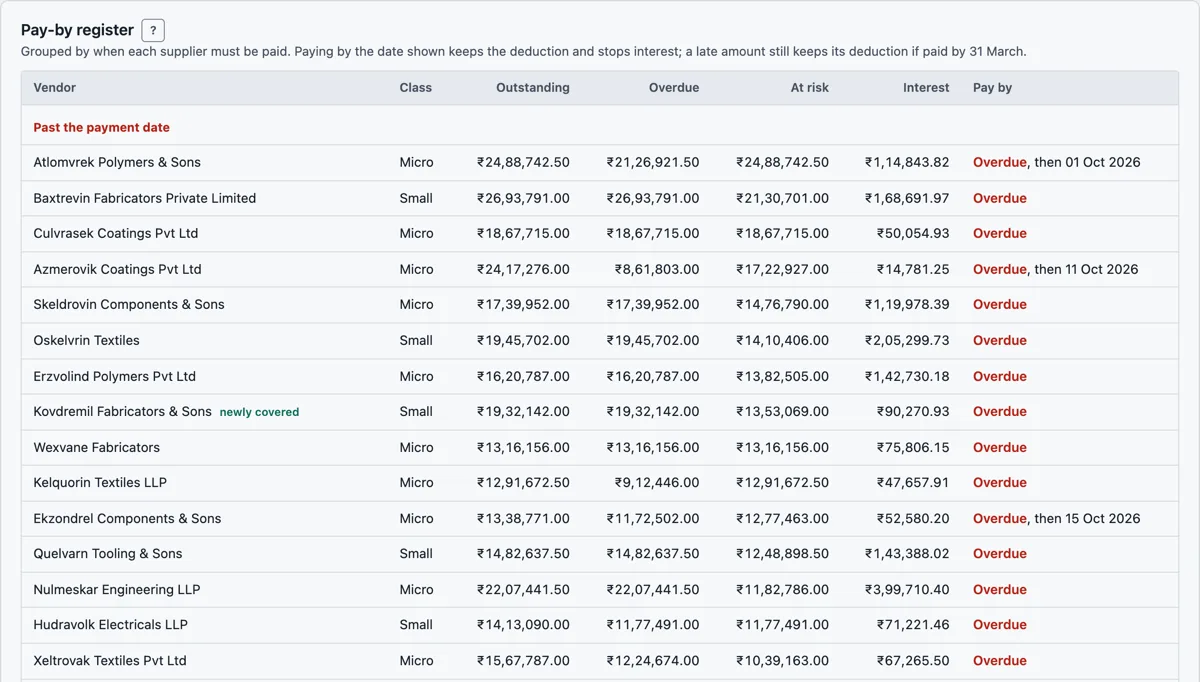Select vendor Kelquorin Textiles LLP
The image size is (1200, 682).
(x=100, y=482)
